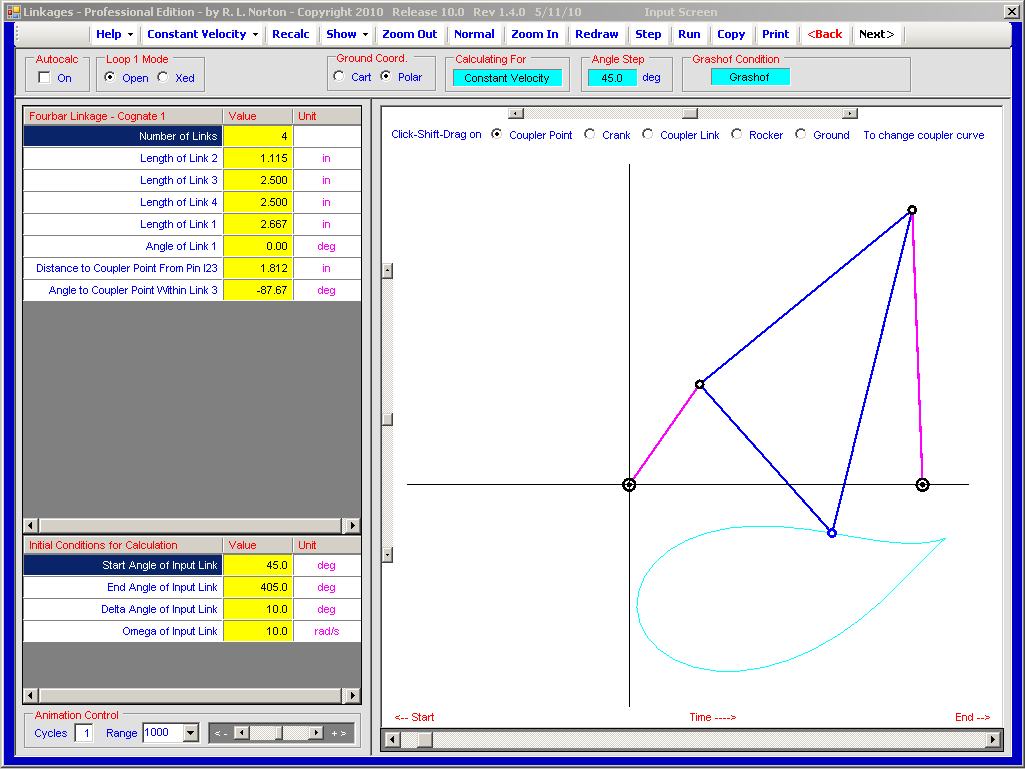Screen dimensions: 1025x769
Task: Go to the Next> screen
Action: tap(876, 34)
